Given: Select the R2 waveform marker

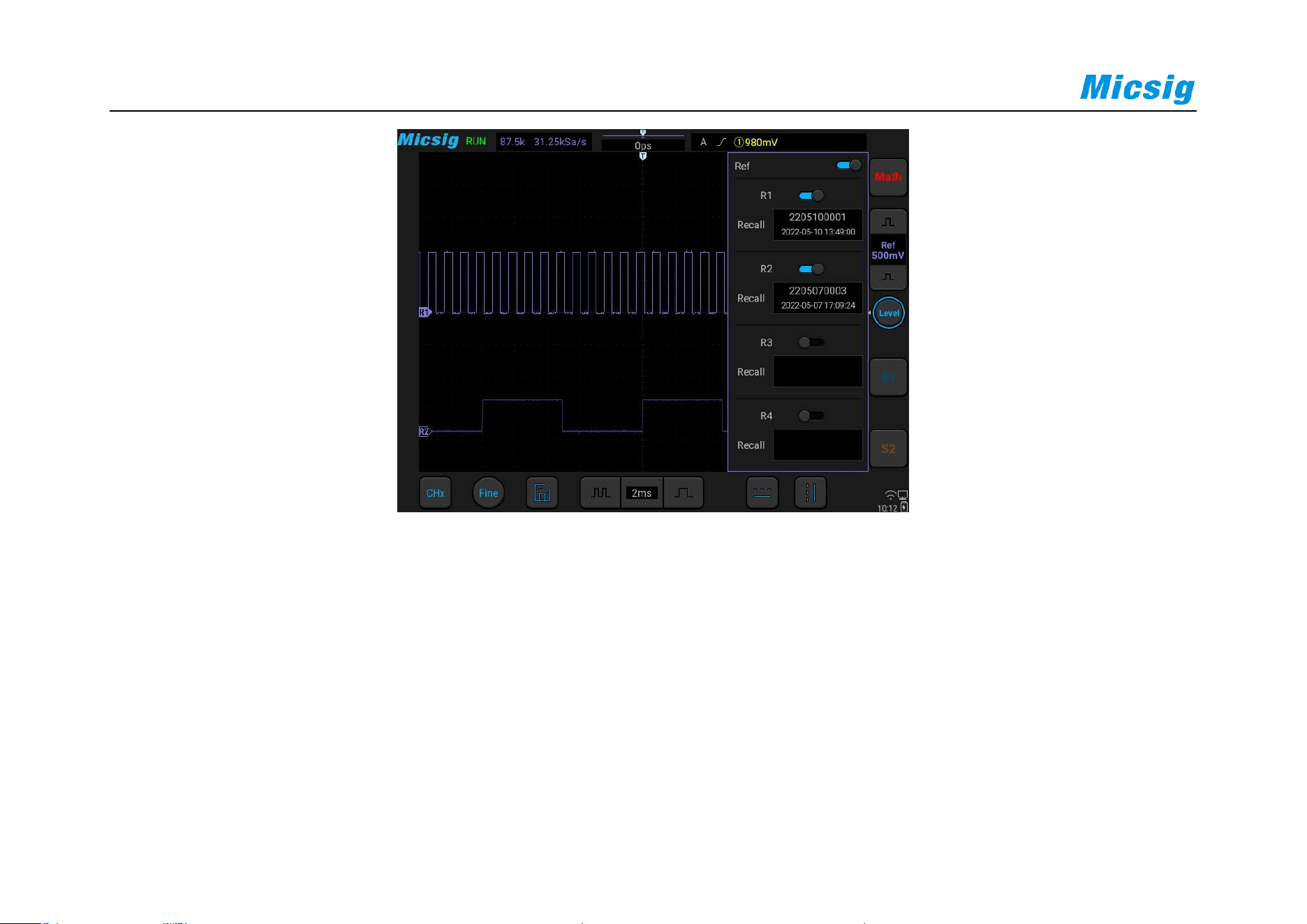Looking at the screenshot, I should point(424,432).
